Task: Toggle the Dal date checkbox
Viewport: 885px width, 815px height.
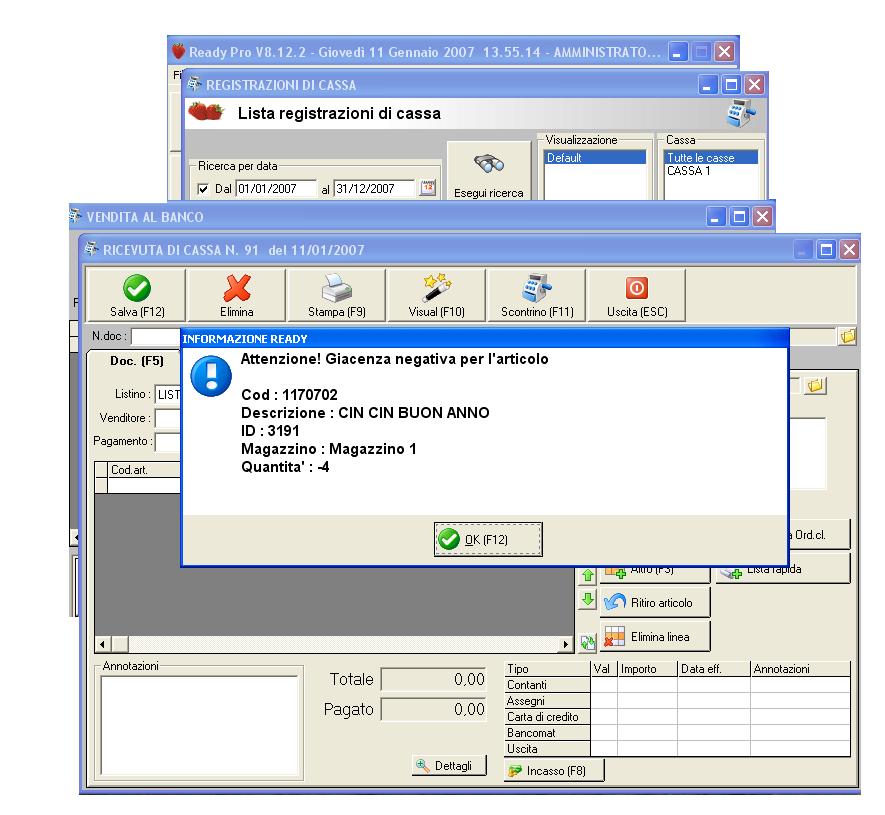Action: click(x=203, y=189)
